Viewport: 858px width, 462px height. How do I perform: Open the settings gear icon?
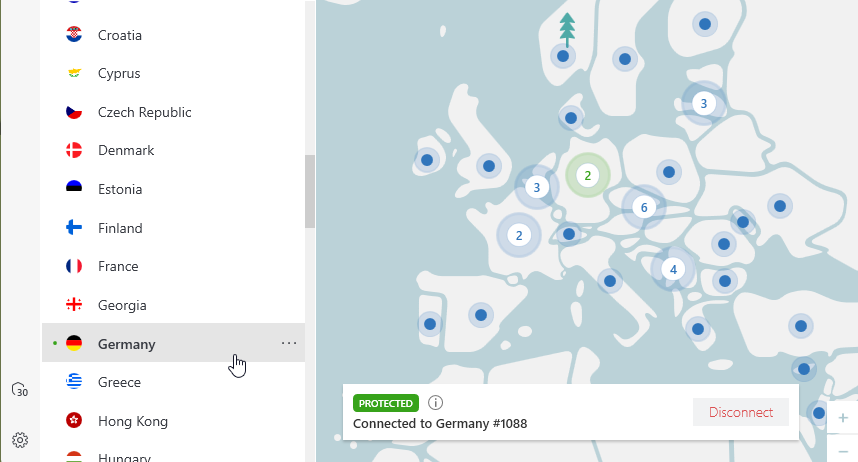coord(20,439)
